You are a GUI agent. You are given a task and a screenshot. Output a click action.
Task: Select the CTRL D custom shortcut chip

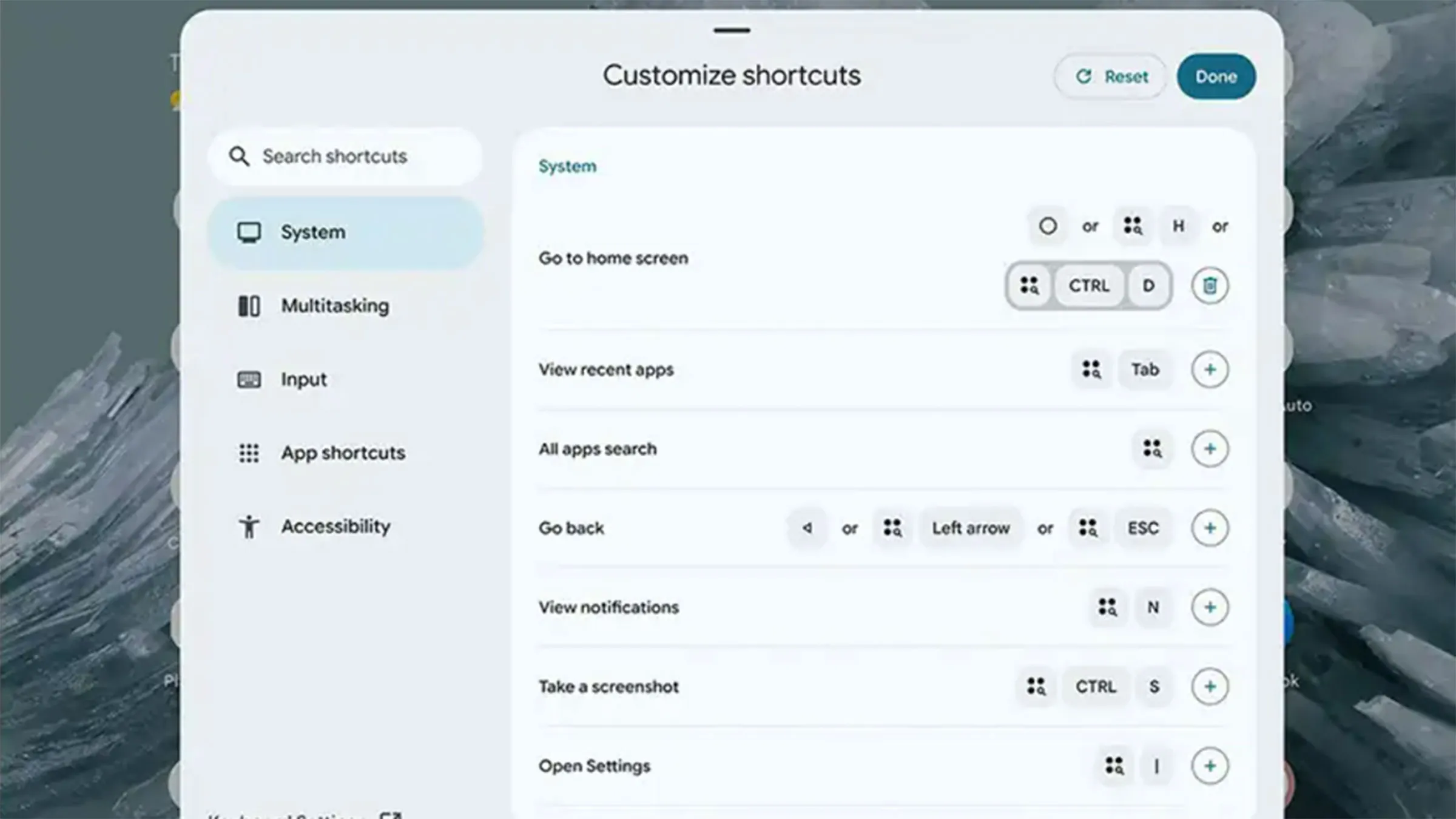(1088, 286)
